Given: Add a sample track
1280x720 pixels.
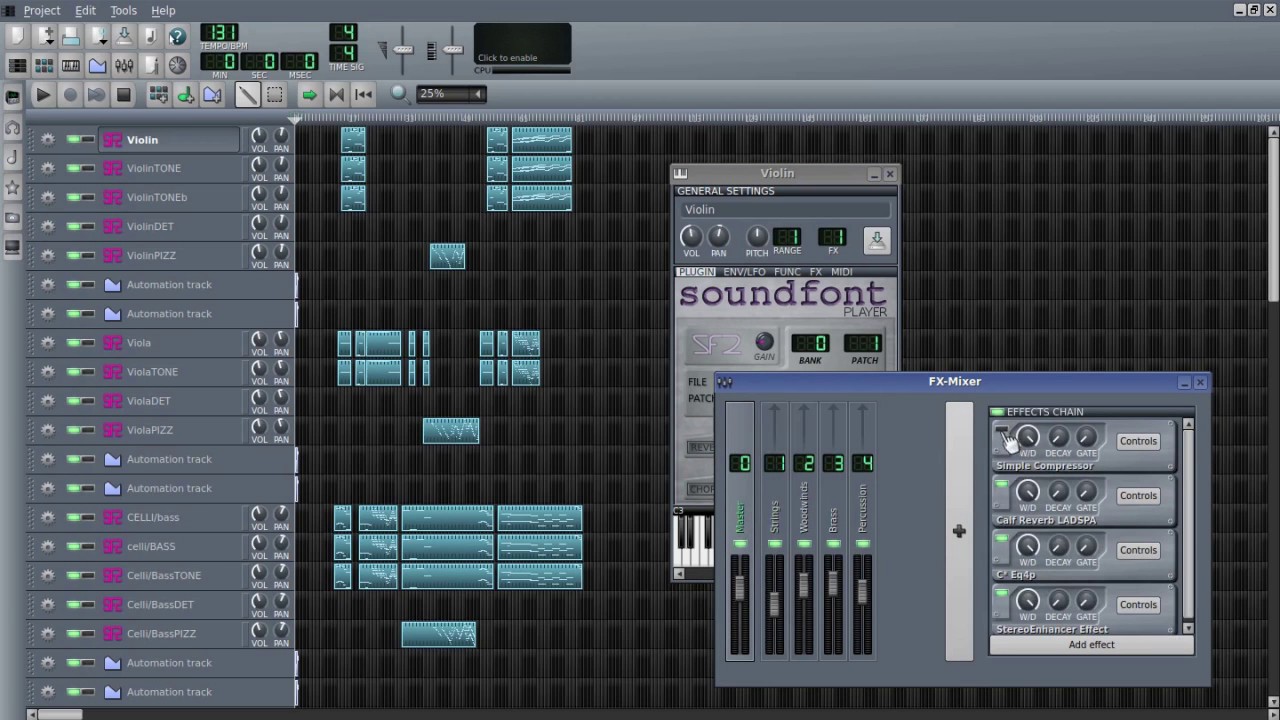Looking at the screenshot, I should coord(185,95).
